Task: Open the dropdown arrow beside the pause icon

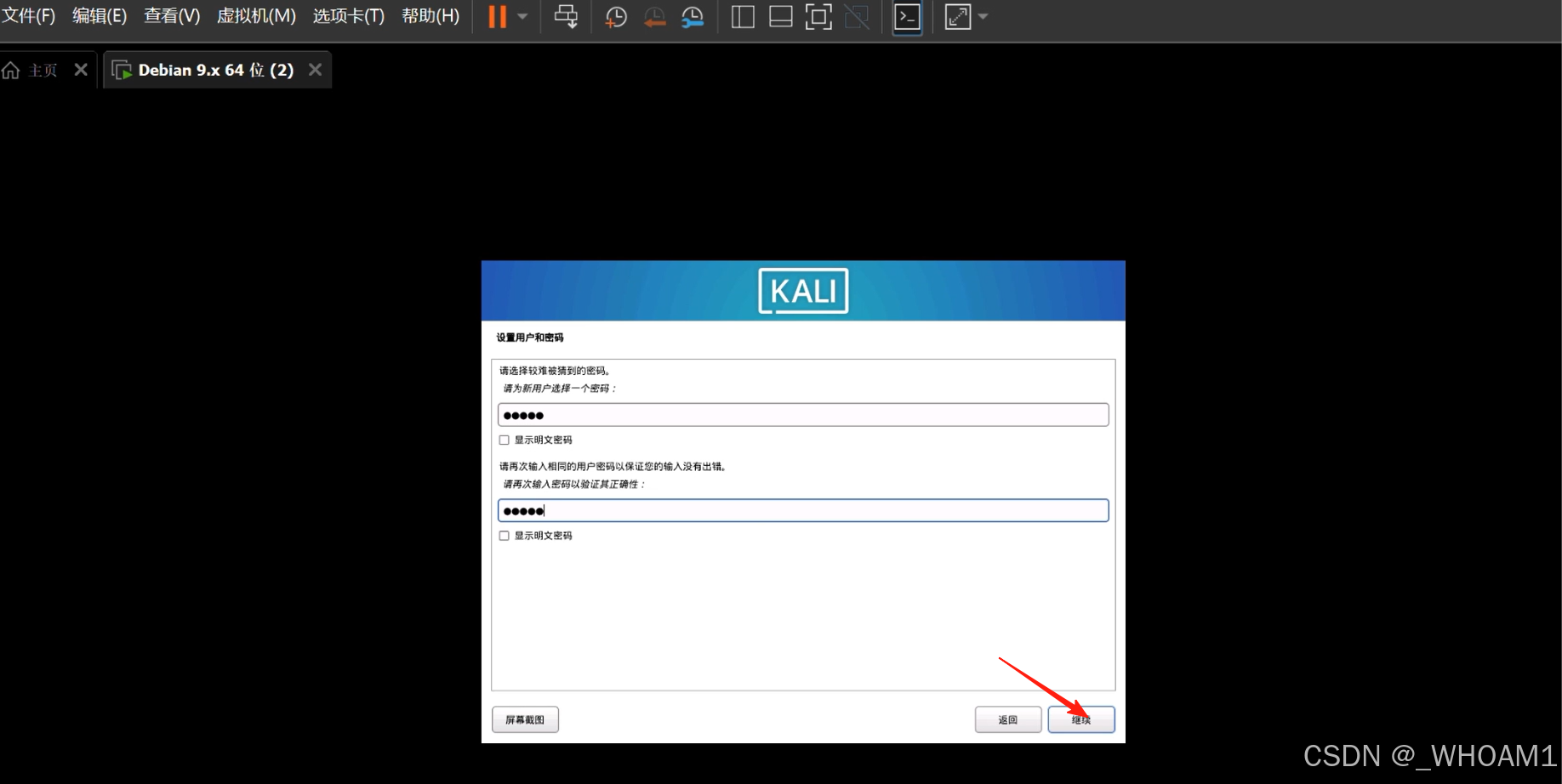Action: pyautogui.click(x=522, y=17)
